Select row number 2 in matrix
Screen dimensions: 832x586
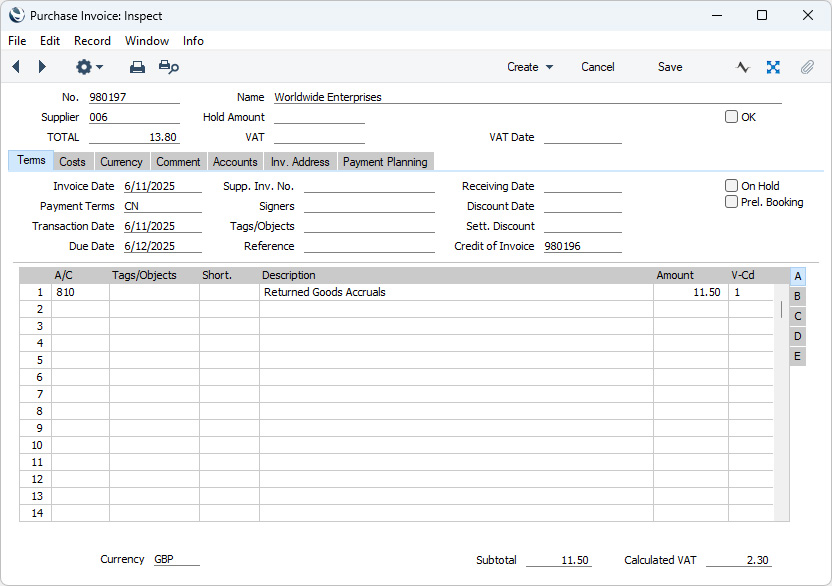[x=36, y=309]
